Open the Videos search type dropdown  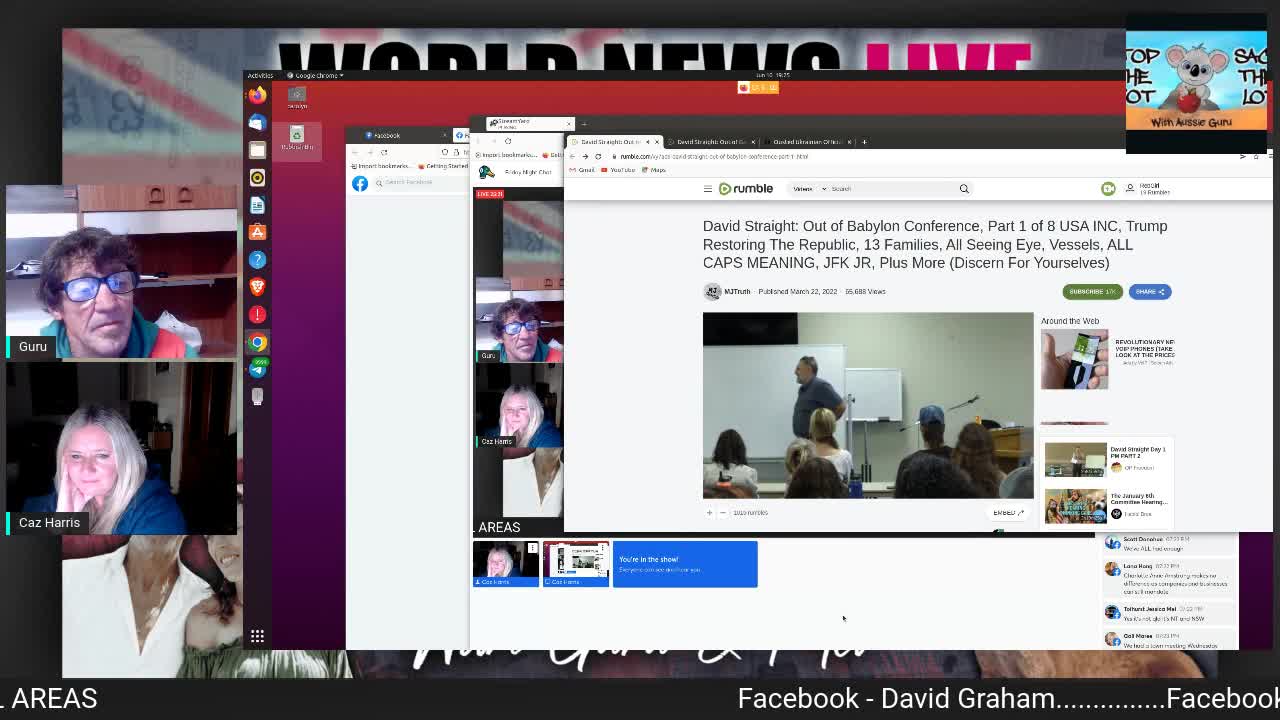click(809, 189)
